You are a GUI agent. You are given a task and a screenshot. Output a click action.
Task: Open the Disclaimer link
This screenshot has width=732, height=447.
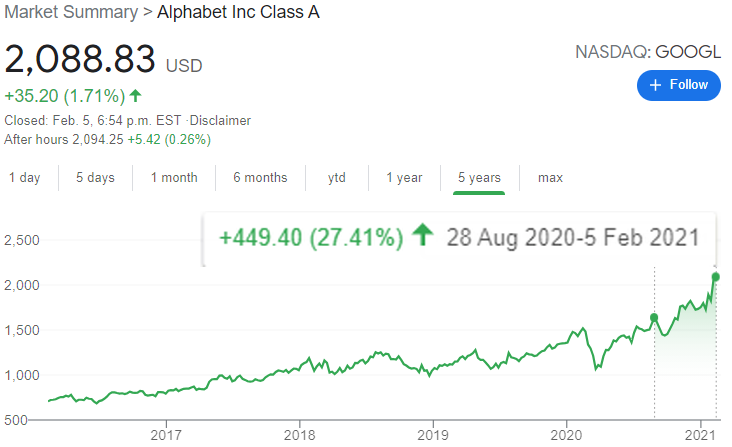(x=223, y=120)
